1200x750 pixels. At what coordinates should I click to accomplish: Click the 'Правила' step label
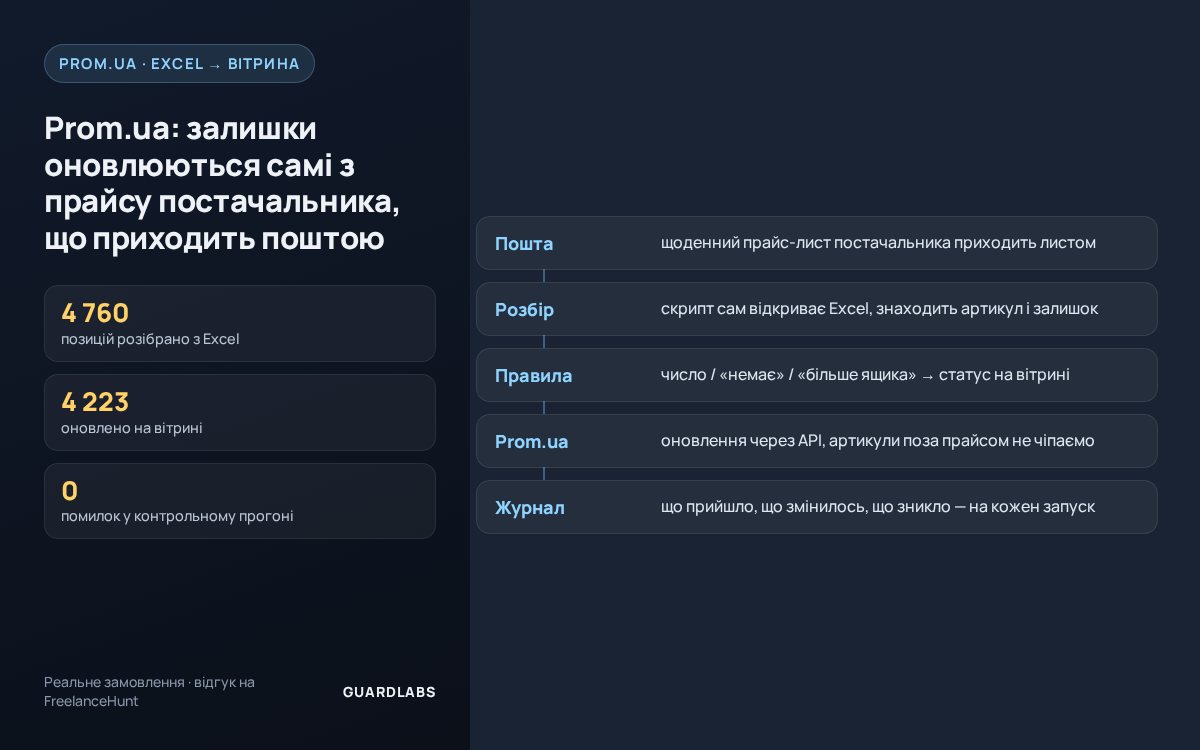(x=534, y=376)
